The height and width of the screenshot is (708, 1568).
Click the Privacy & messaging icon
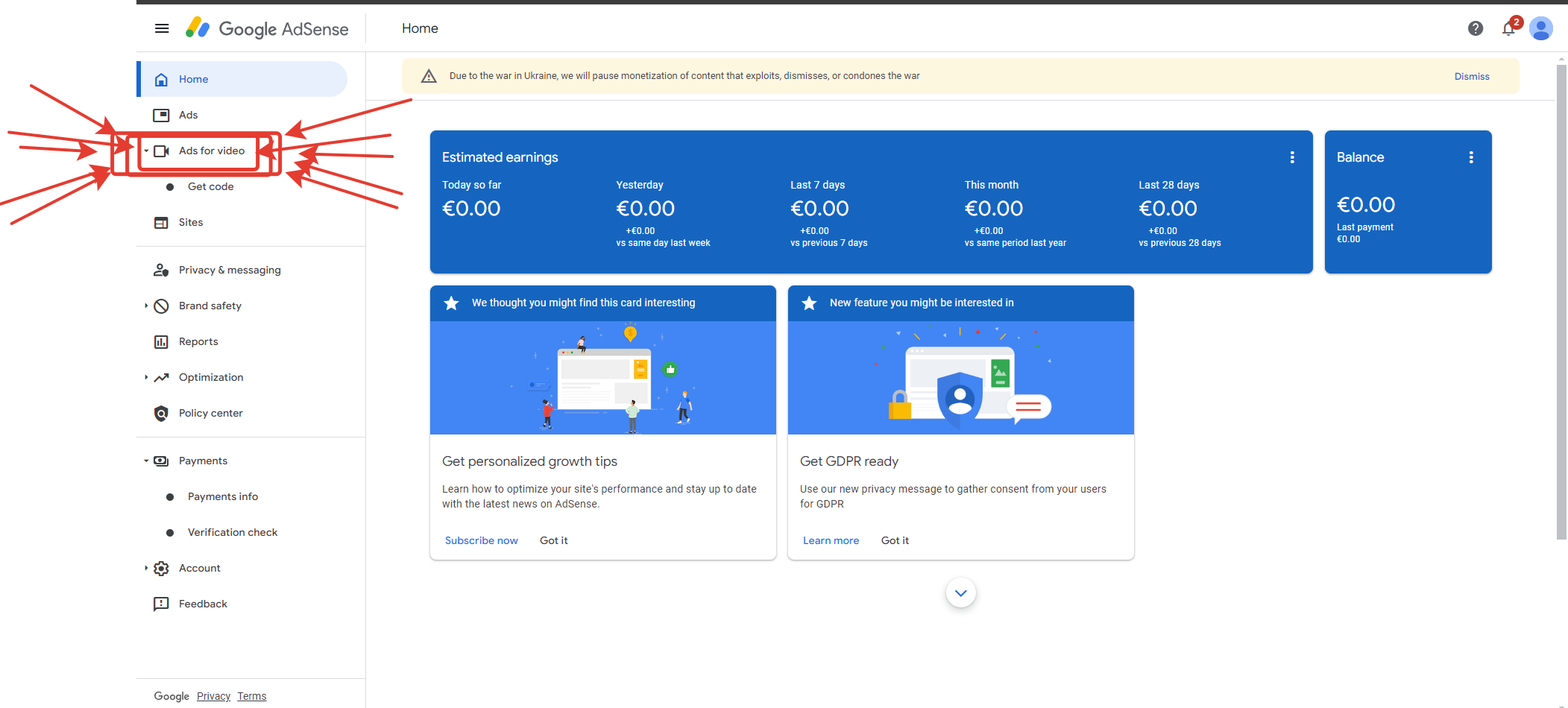pos(161,271)
